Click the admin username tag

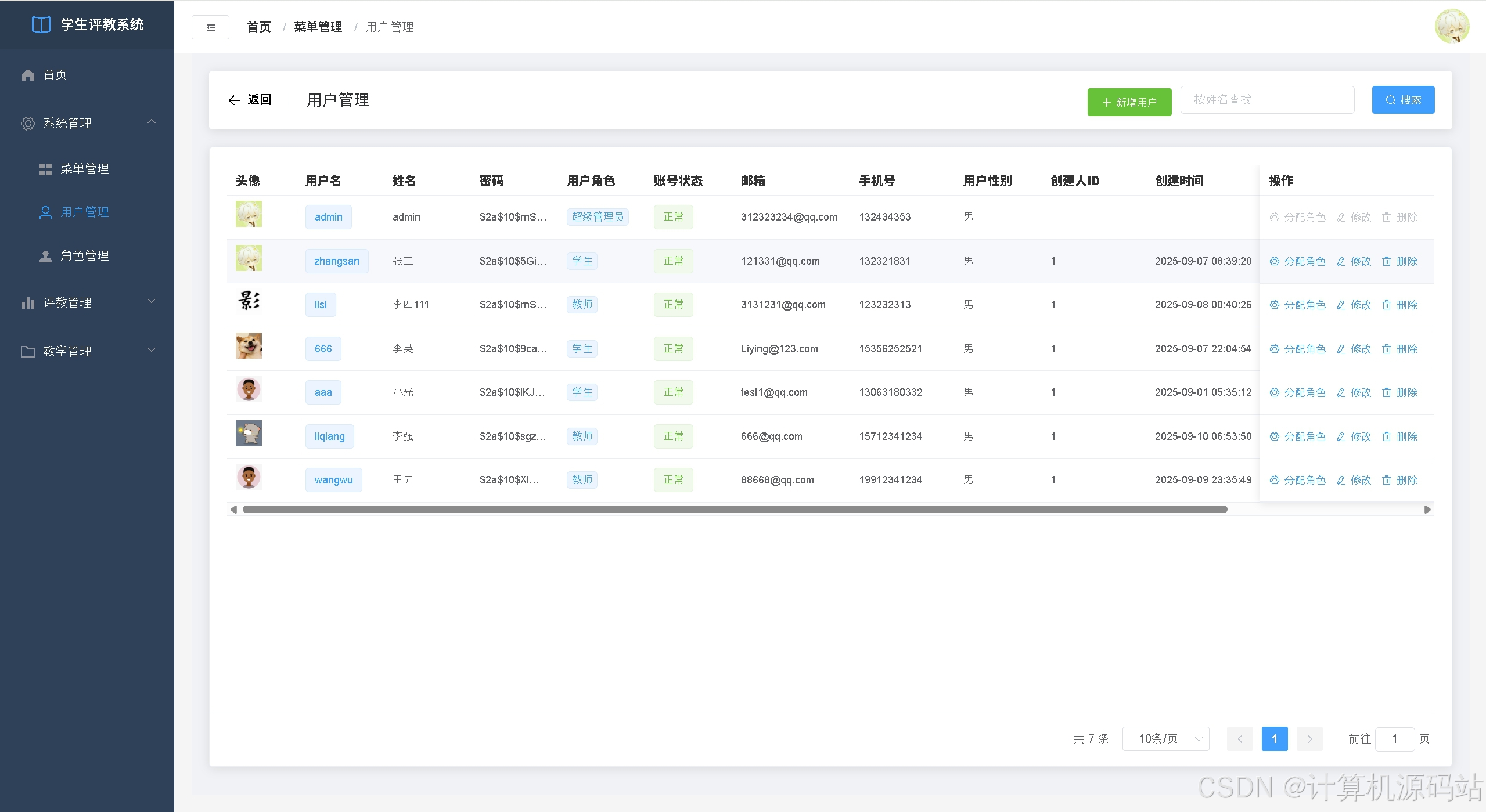tap(328, 217)
